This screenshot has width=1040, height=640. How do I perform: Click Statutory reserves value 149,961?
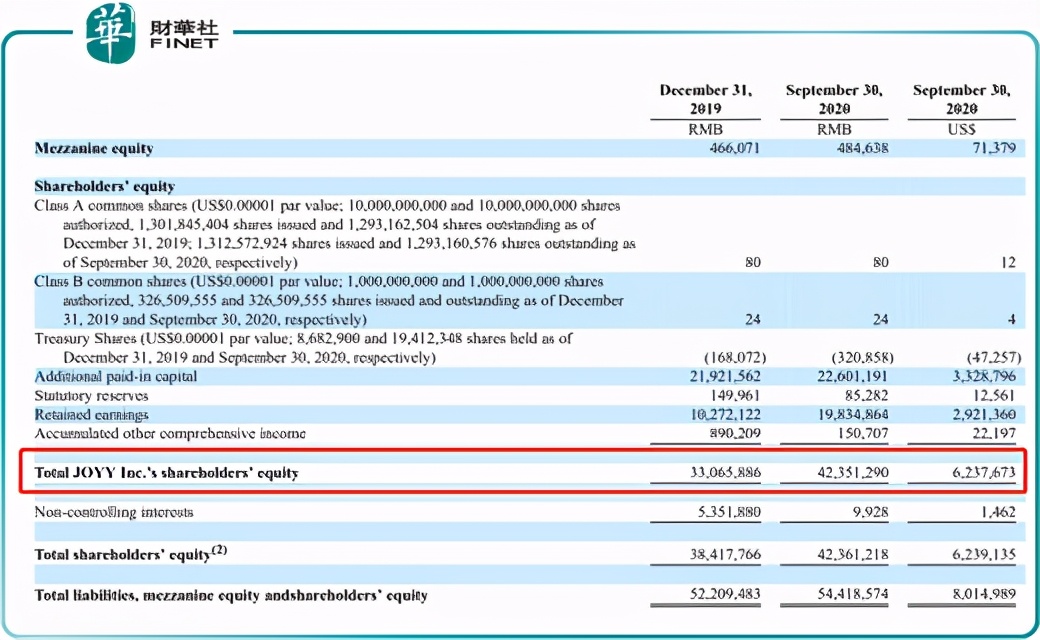point(734,396)
